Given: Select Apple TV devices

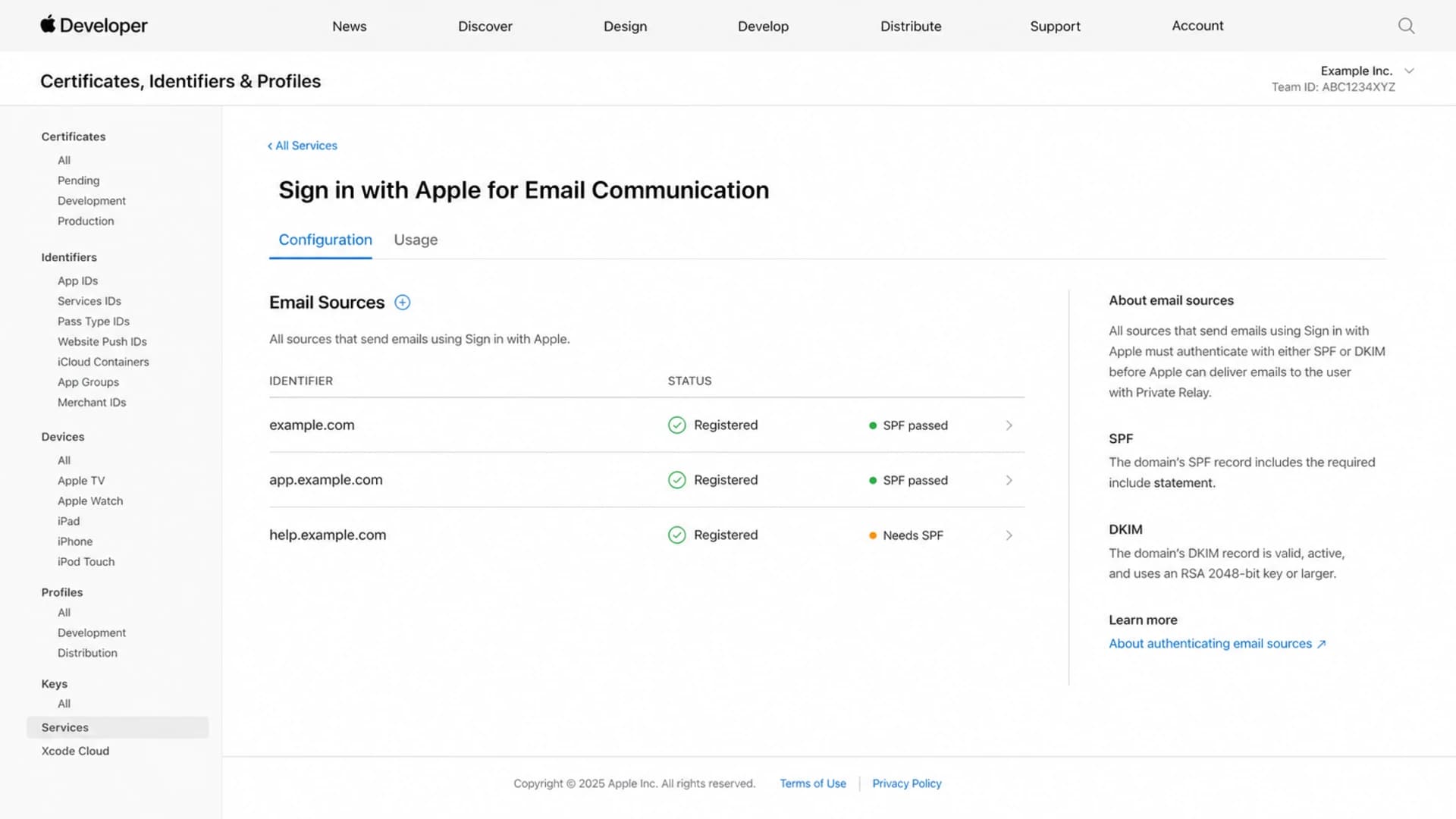Looking at the screenshot, I should click(81, 481).
